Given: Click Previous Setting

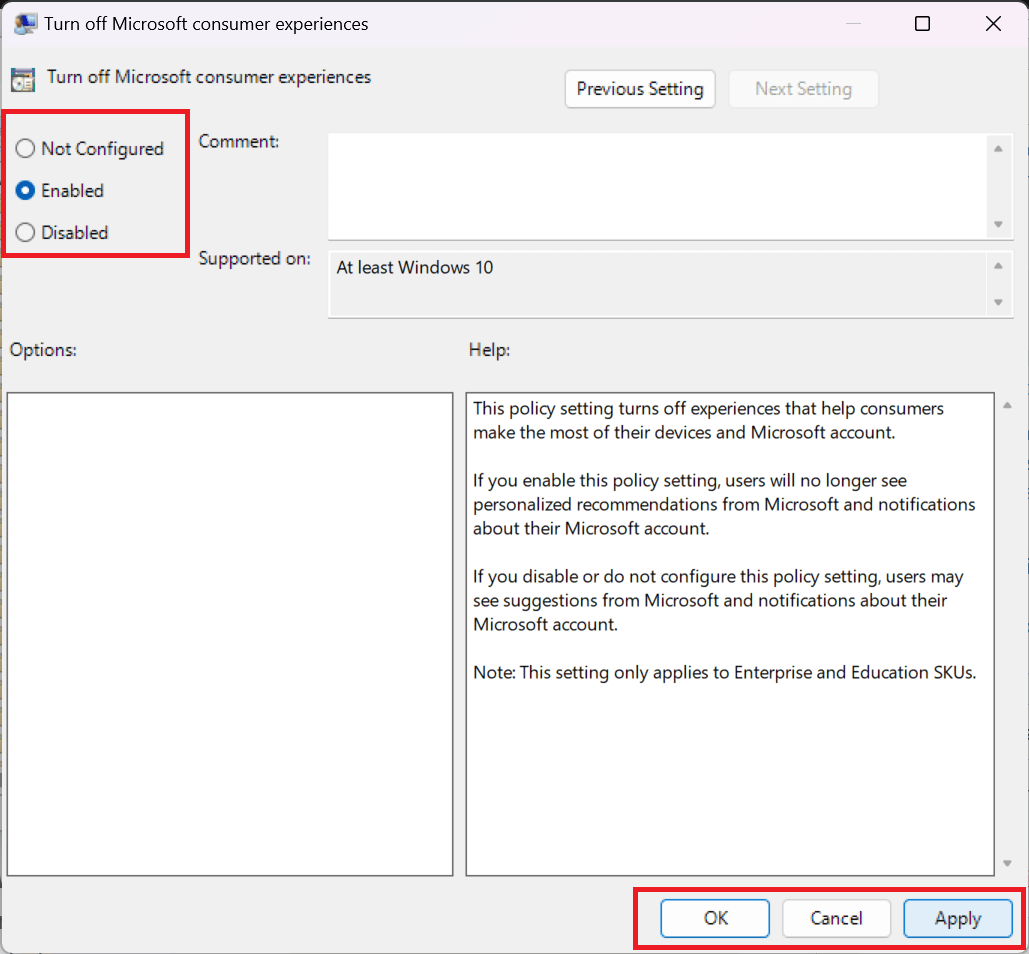Looking at the screenshot, I should tap(639, 89).
